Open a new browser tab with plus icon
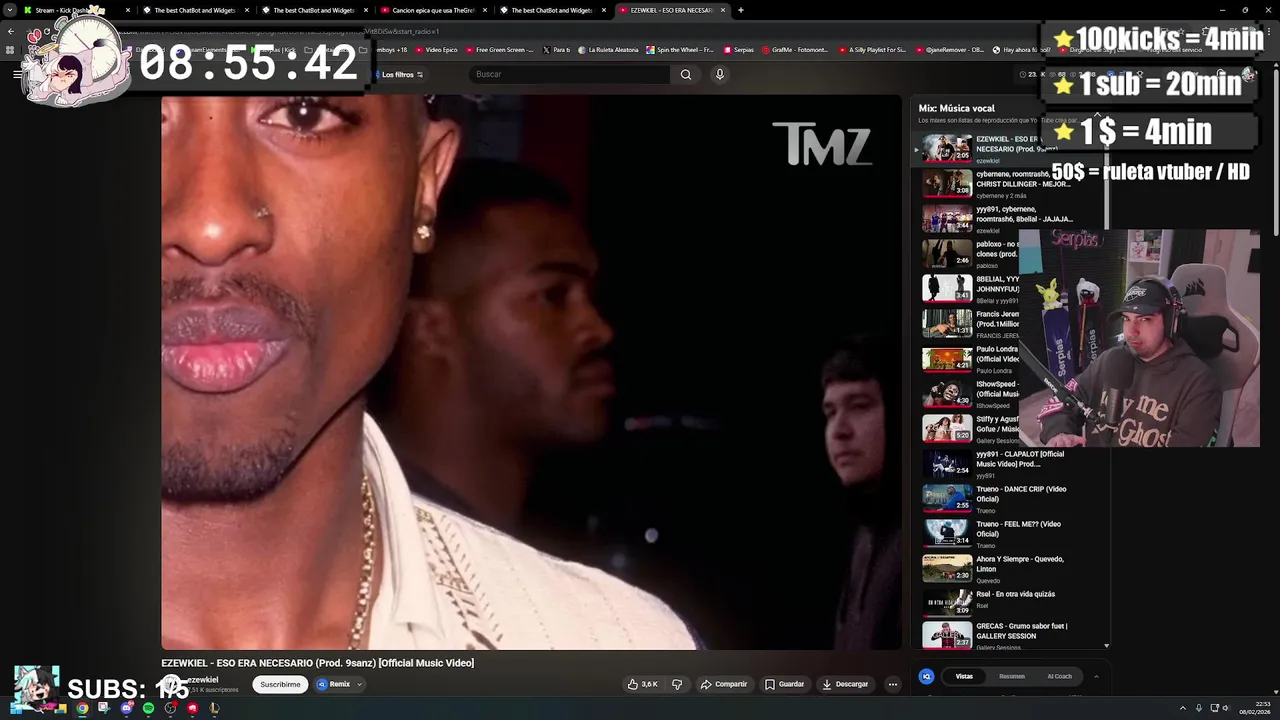The width and height of the screenshot is (1280, 720). (x=740, y=10)
